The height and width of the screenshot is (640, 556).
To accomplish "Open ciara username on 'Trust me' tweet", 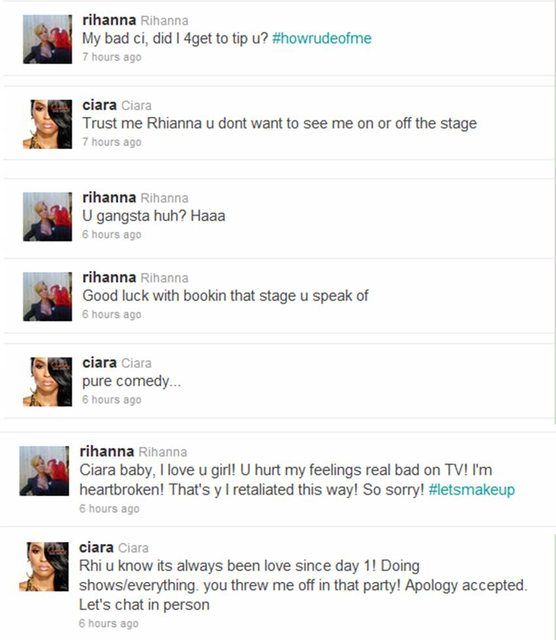I will tap(100, 105).
